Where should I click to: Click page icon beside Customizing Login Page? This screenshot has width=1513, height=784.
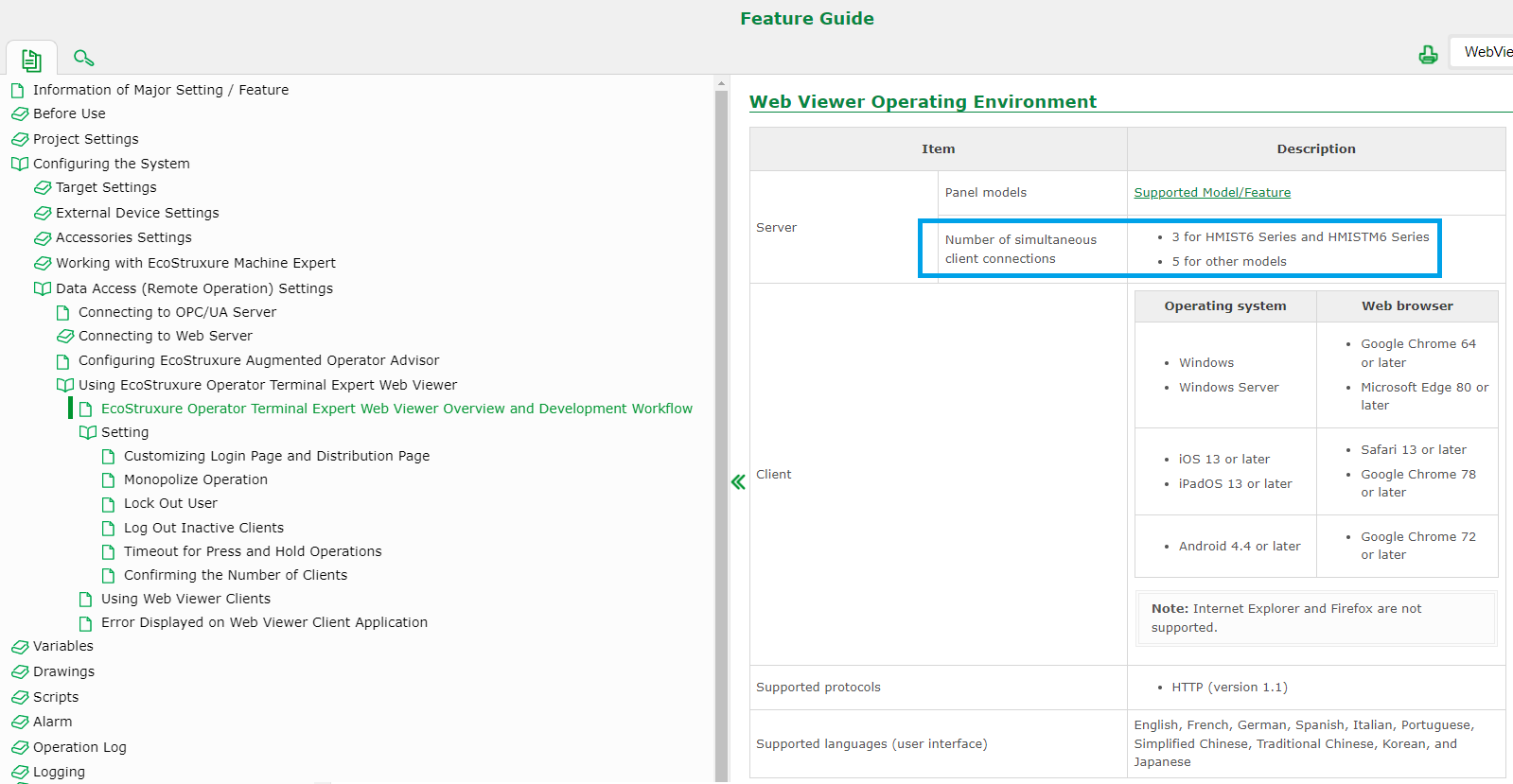[109, 457]
